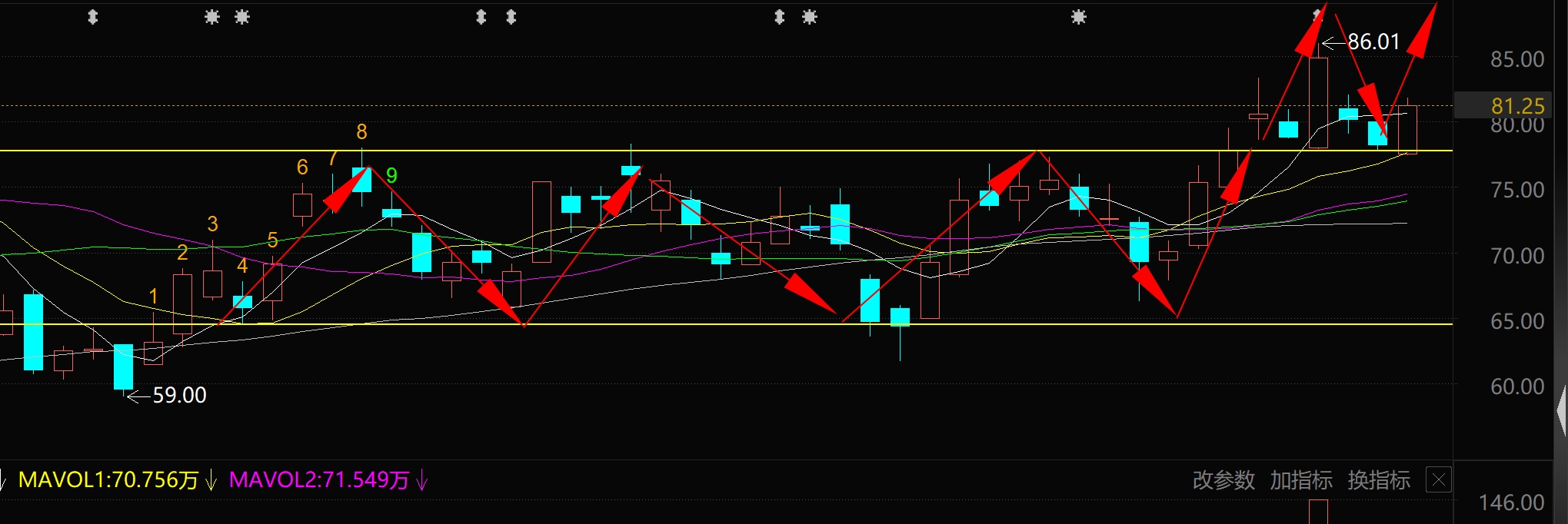This screenshot has width=1568, height=524.
Task: Click the 146.00 volume axis label
Action: [1511, 502]
